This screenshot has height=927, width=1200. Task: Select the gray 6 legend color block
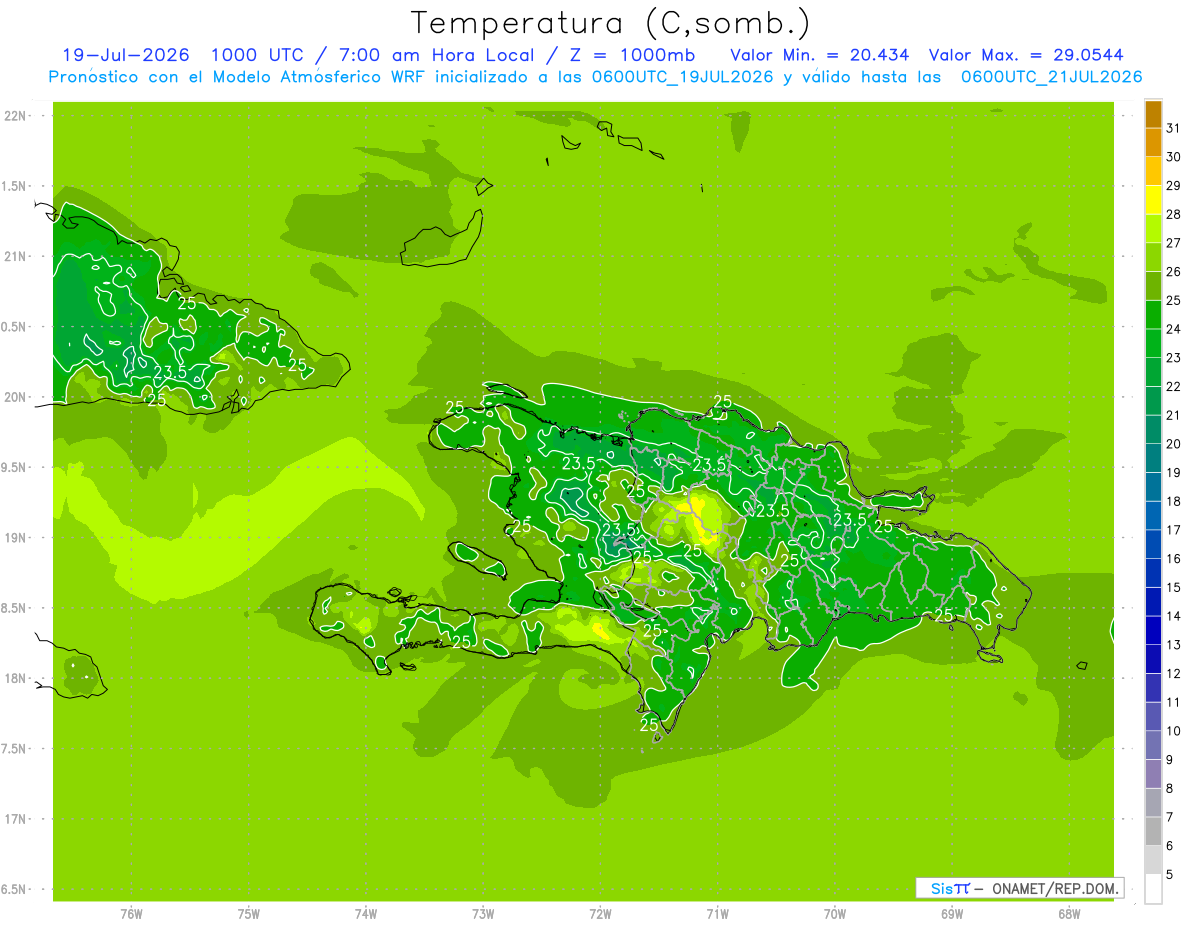pyautogui.click(x=1153, y=832)
